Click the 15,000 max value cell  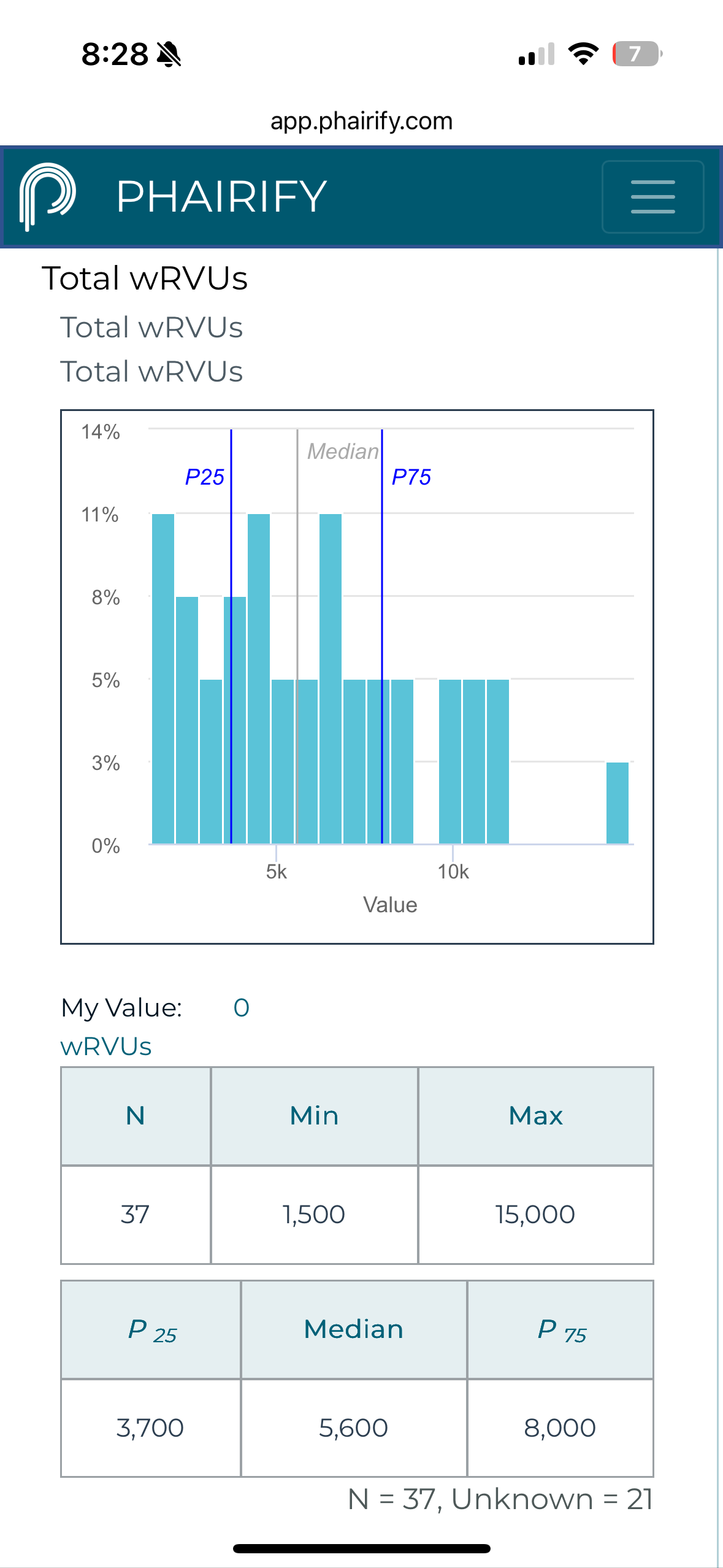(x=535, y=1214)
